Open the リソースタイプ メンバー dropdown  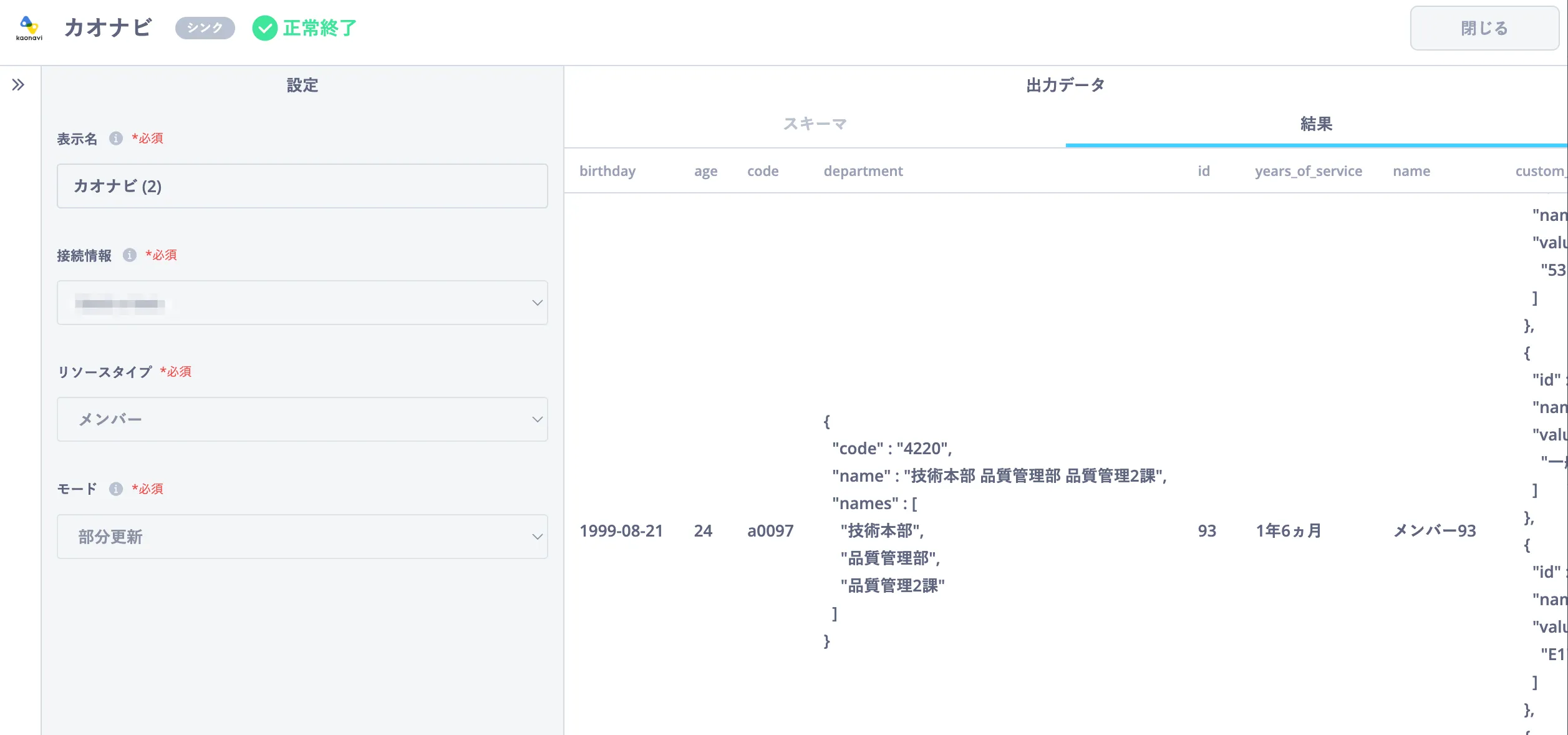click(x=302, y=419)
